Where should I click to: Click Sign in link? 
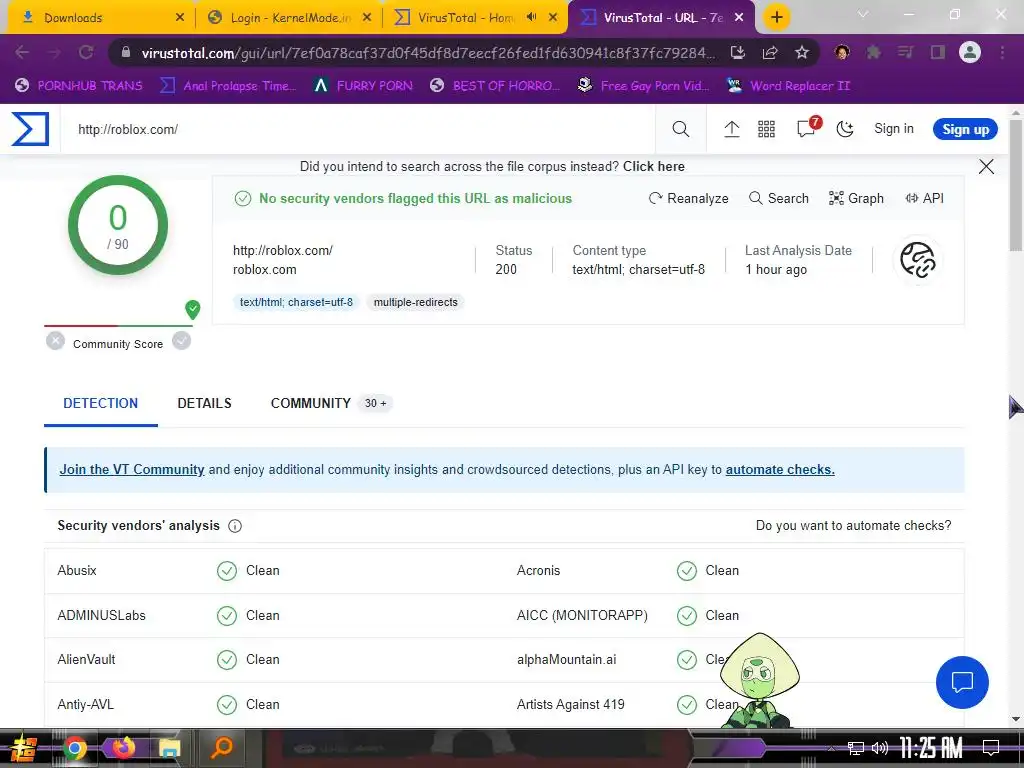pos(894,129)
